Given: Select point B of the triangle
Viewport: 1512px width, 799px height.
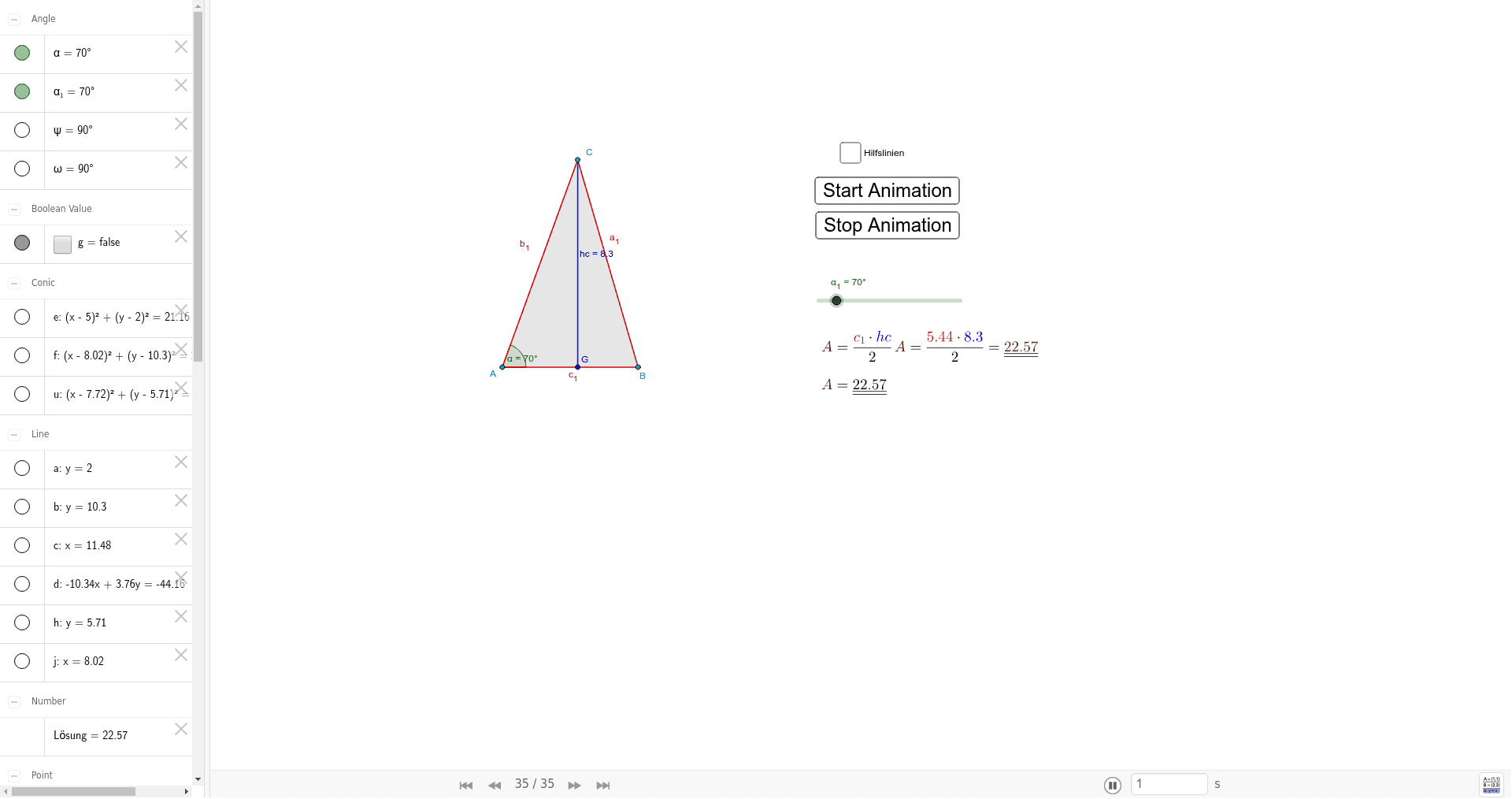Looking at the screenshot, I should tap(638, 367).
